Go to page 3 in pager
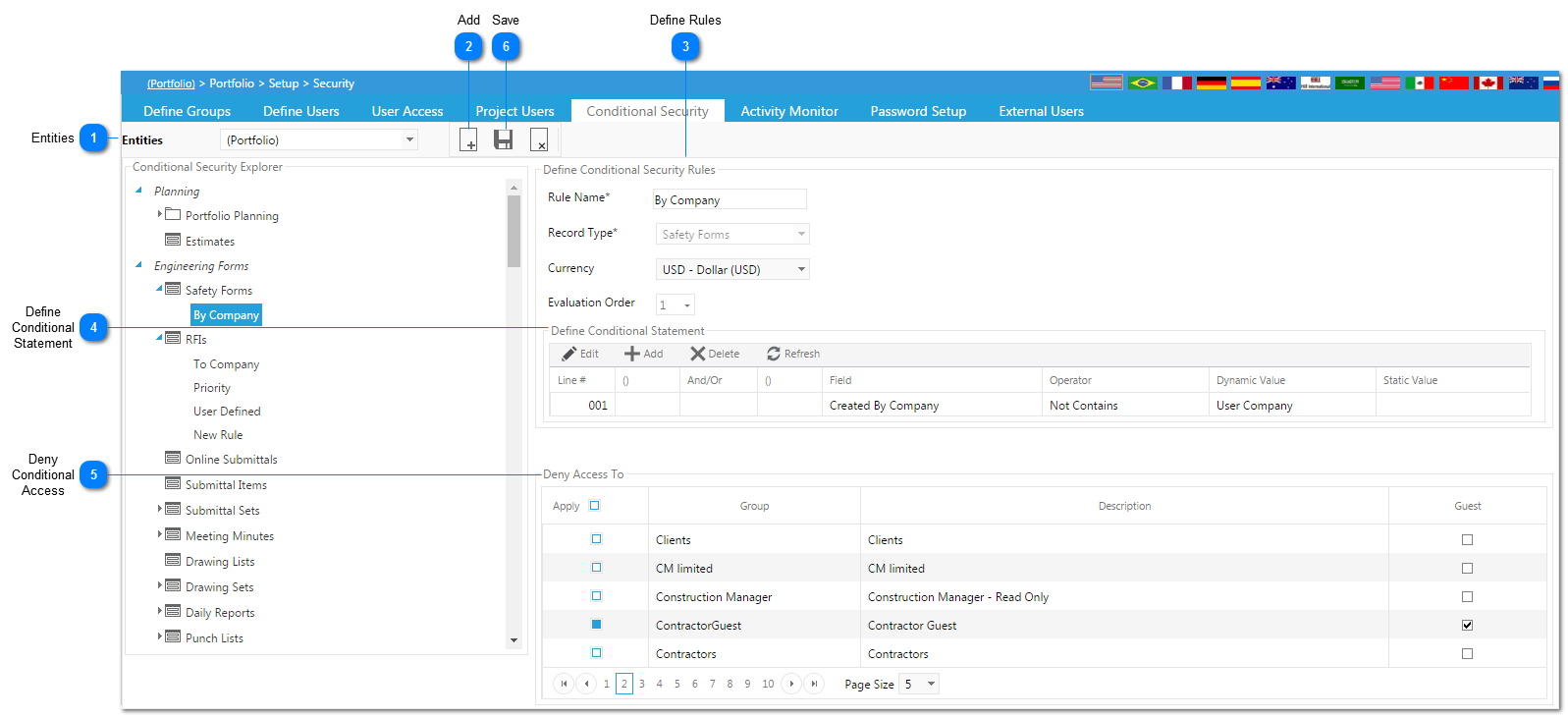The image size is (1568, 718). (x=642, y=684)
